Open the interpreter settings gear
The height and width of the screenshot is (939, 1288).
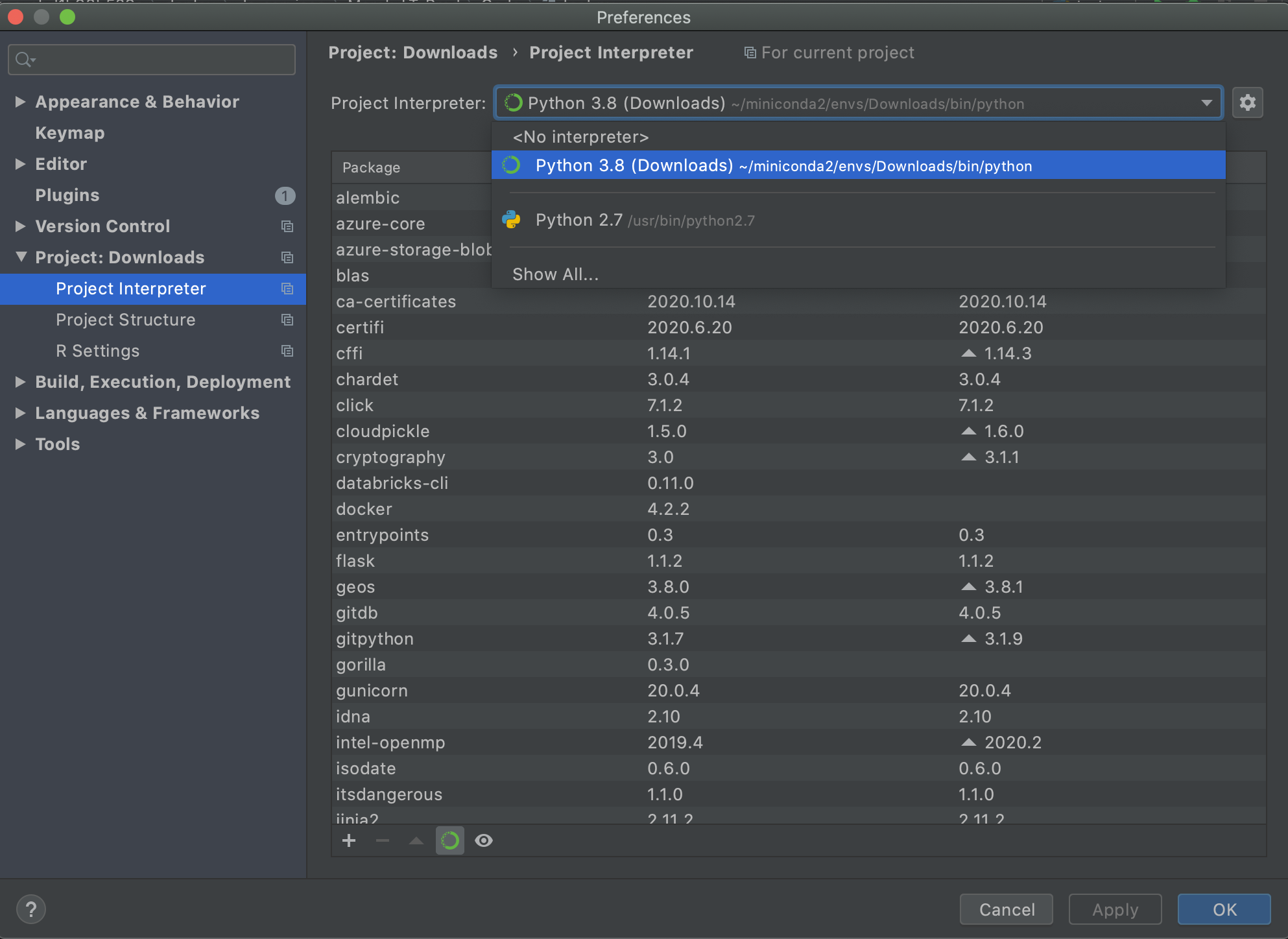[x=1247, y=102]
